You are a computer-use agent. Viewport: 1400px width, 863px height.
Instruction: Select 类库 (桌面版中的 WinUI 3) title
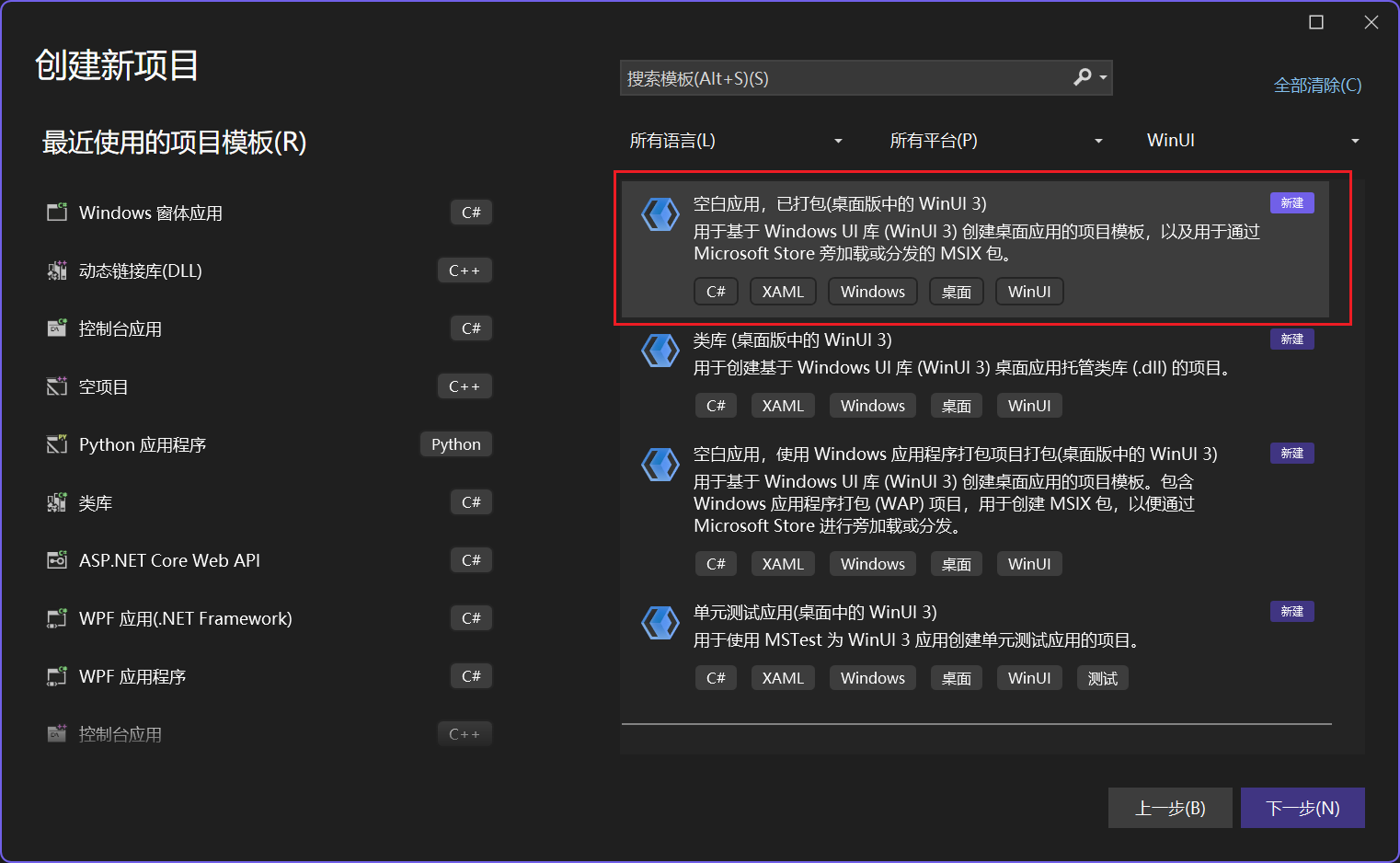[793, 339]
